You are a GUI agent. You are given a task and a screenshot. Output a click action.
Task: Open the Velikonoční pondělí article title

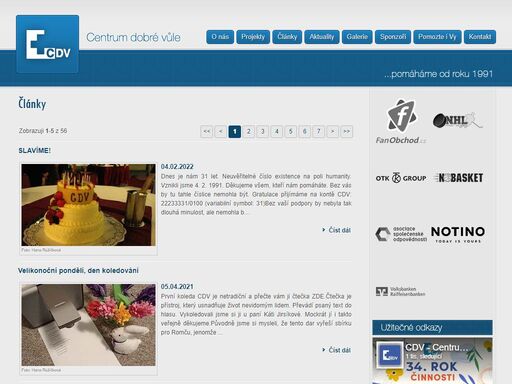pyautogui.click(x=78, y=270)
